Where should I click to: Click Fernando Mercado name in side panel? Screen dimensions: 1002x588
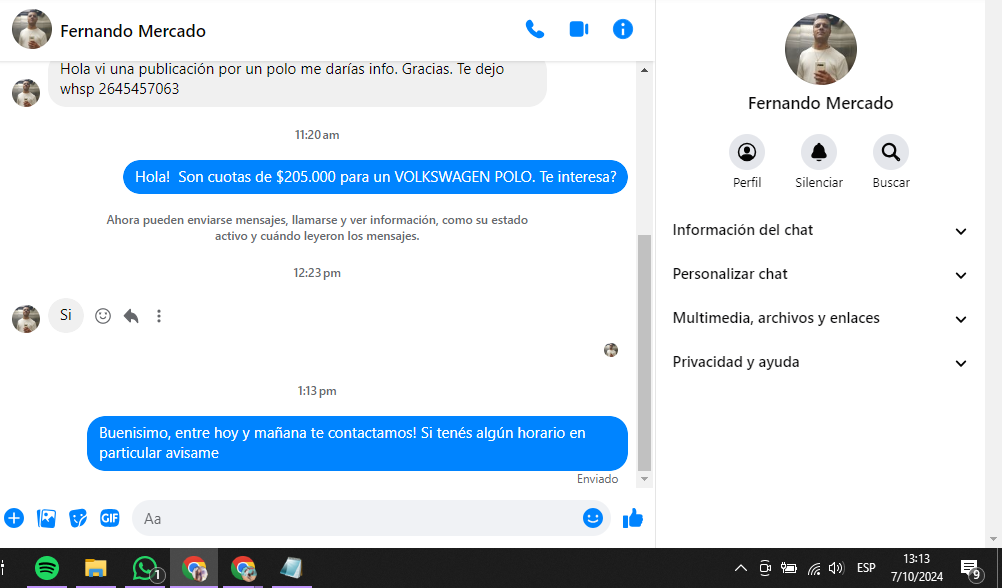point(821,103)
